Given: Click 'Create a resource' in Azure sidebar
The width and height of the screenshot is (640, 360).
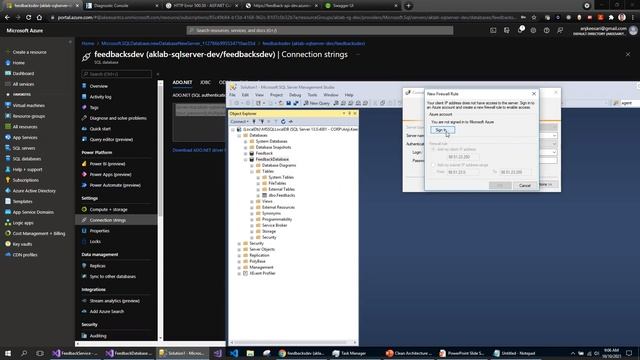Looking at the screenshot, I should pos(29,52).
